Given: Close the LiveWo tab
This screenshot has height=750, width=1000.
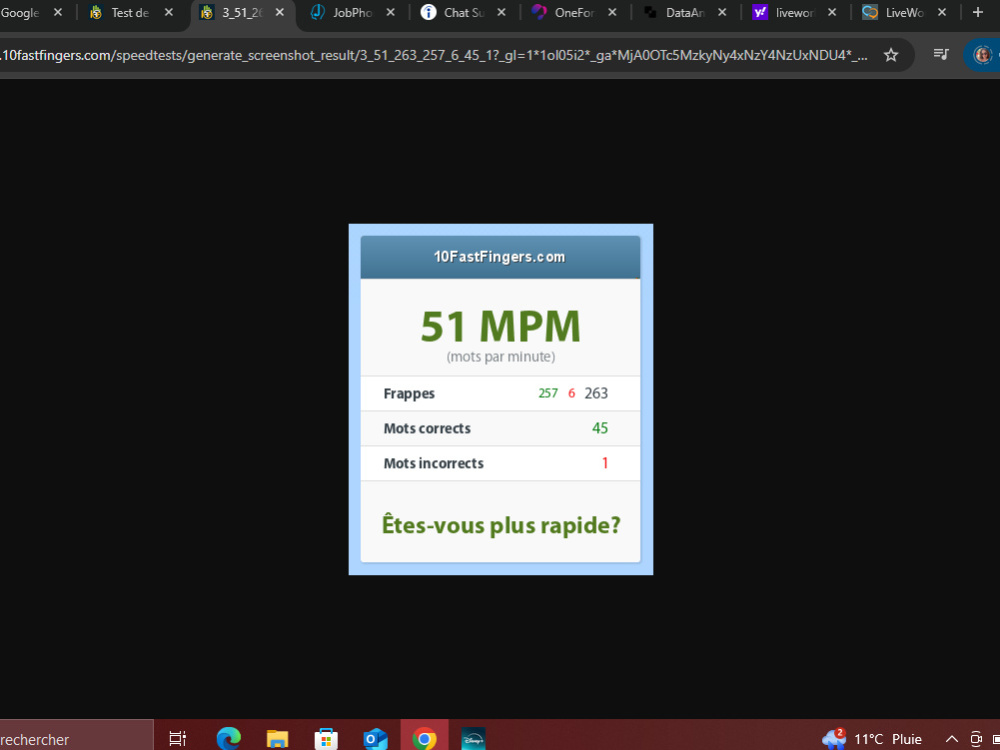Looking at the screenshot, I should pyautogui.click(x=943, y=13).
